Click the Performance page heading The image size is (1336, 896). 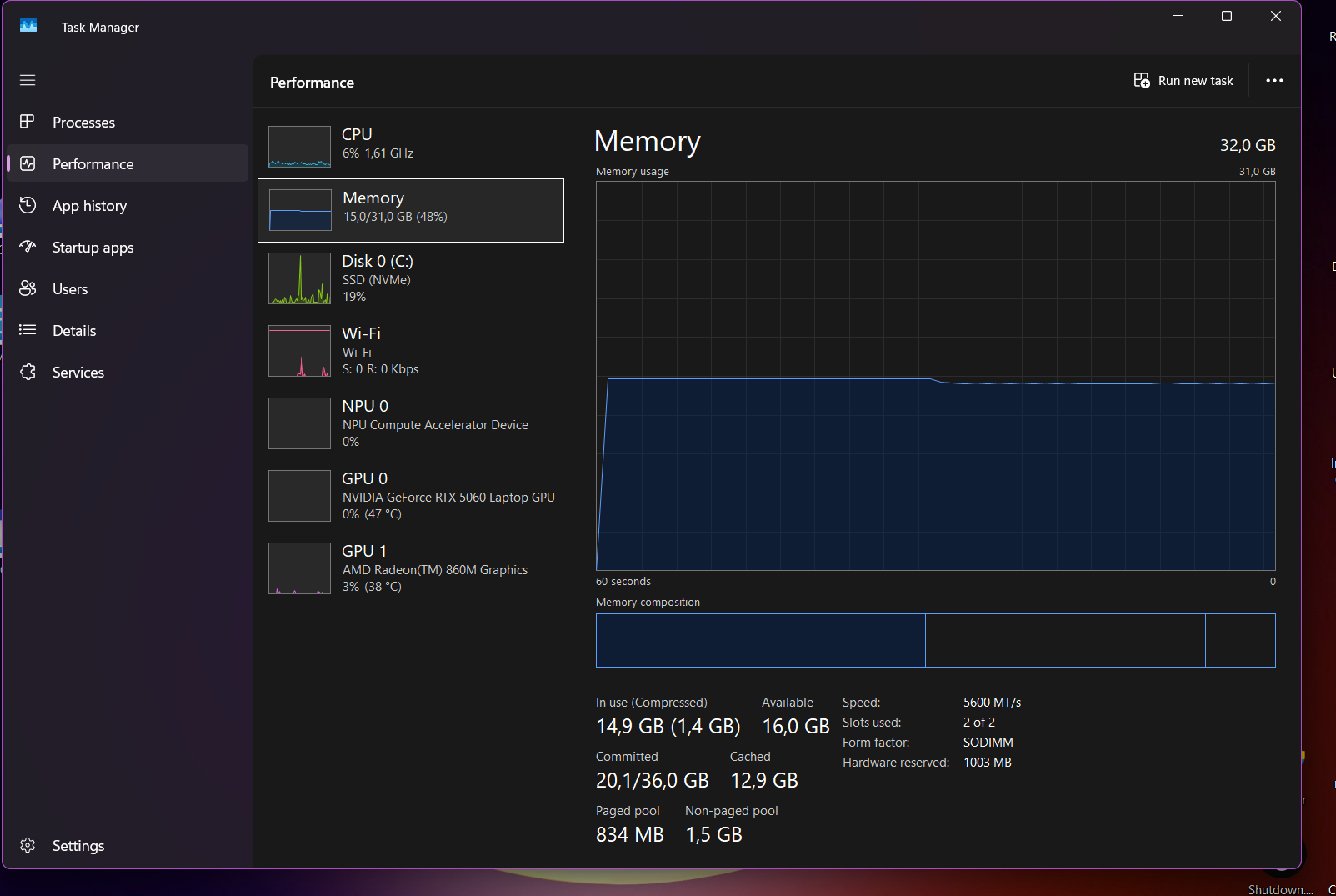click(x=312, y=83)
